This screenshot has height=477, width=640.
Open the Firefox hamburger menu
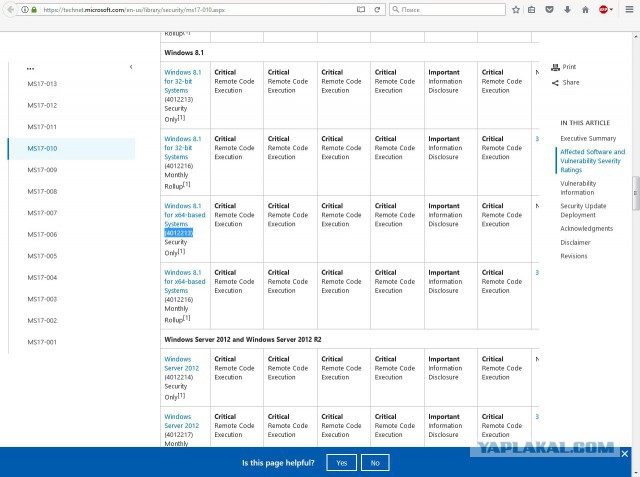(x=629, y=9)
